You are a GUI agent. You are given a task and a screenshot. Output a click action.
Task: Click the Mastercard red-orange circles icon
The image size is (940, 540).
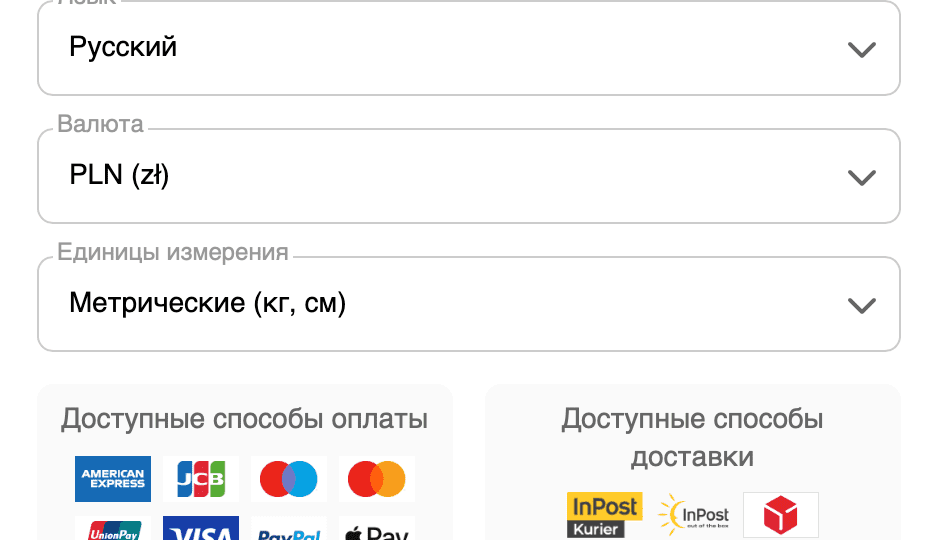[x=376, y=479]
